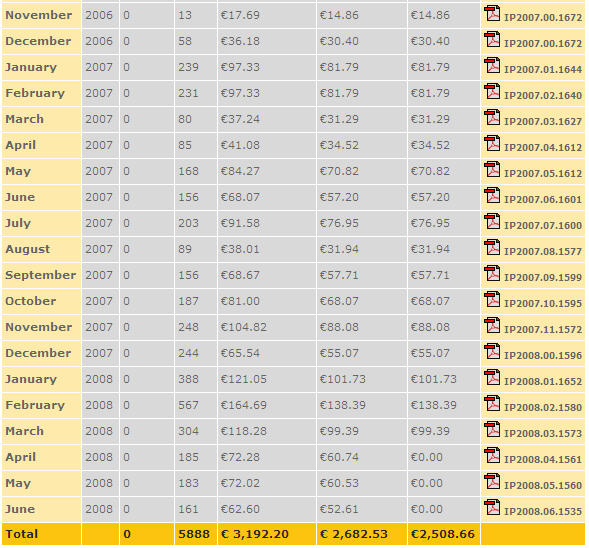Open invoice link IP2007.09.1599

click(x=543, y=278)
